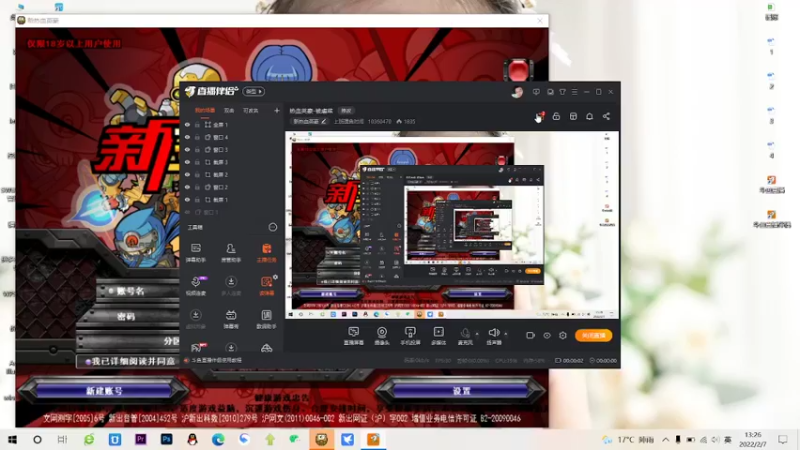Open the multimedia source button
The image size is (800, 450).
pos(438,336)
